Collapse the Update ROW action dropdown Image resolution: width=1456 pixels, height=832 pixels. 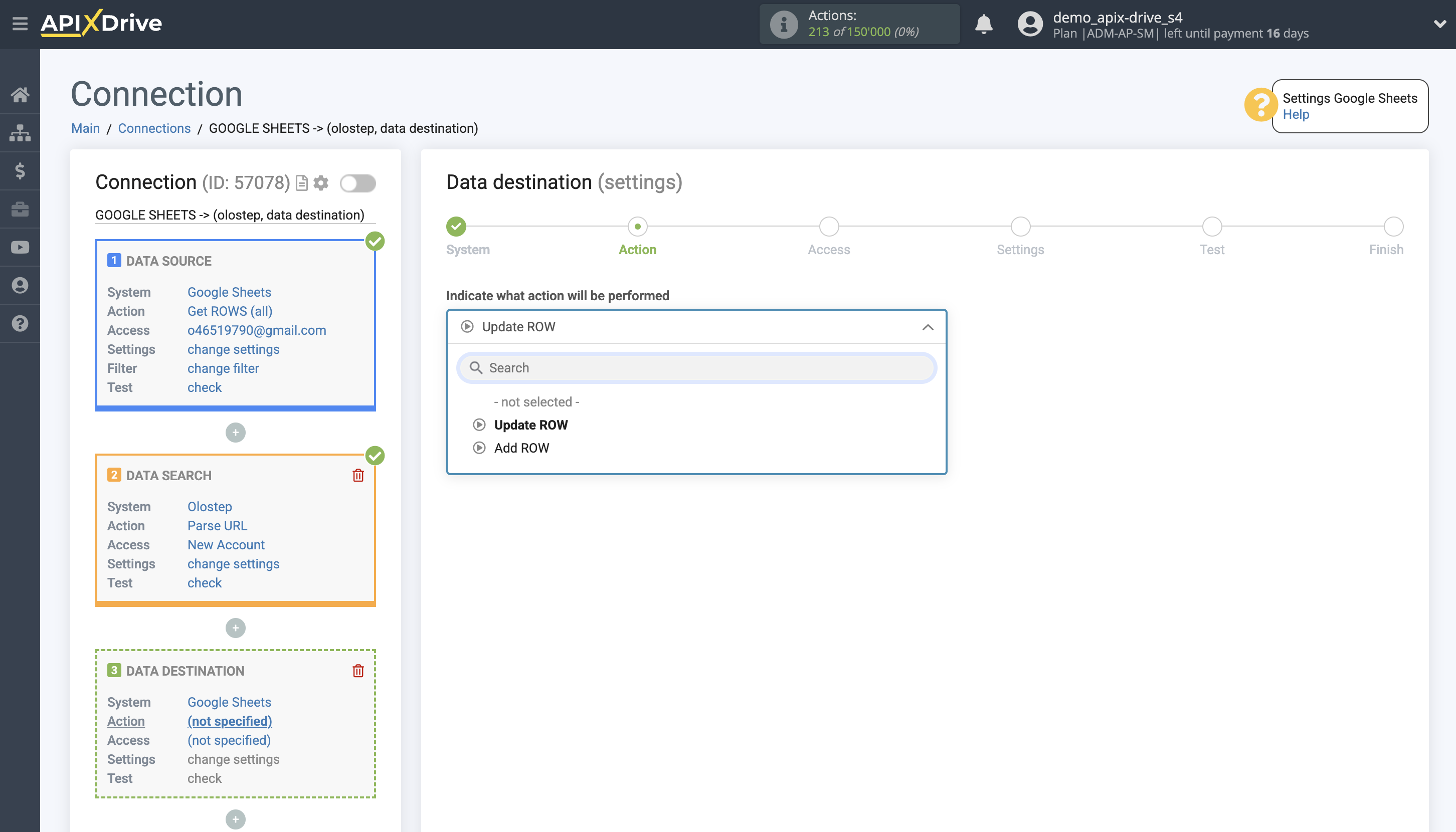click(927, 326)
